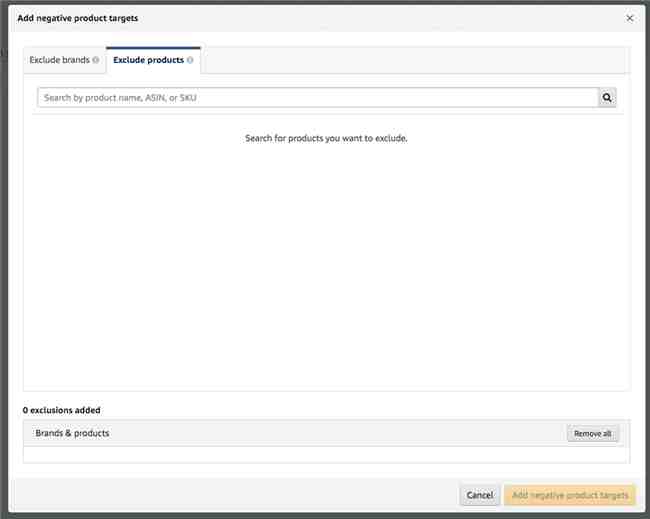Confirm with Add negative product targets button
This screenshot has width=650, height=519.
click(570, 495)
